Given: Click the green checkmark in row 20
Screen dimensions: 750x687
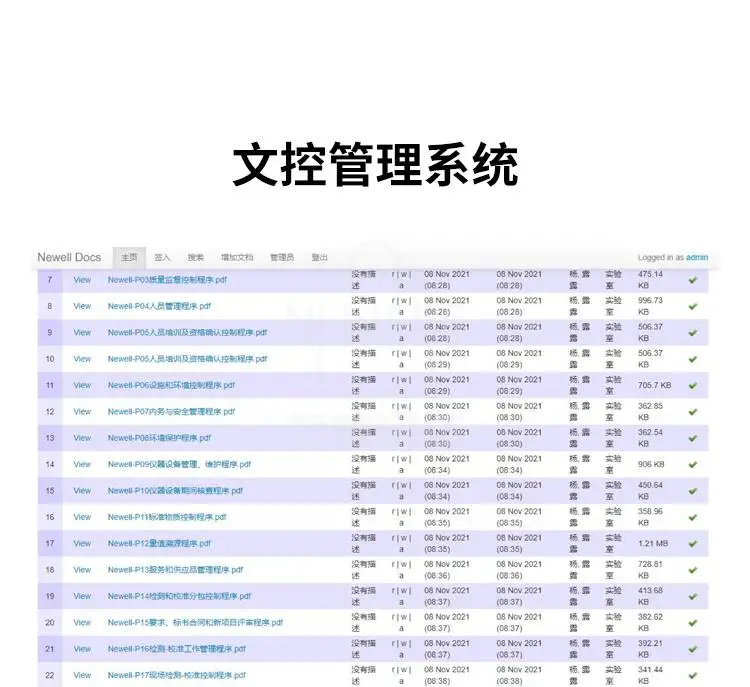Looking at the screenshot, I should click(693, 623).
